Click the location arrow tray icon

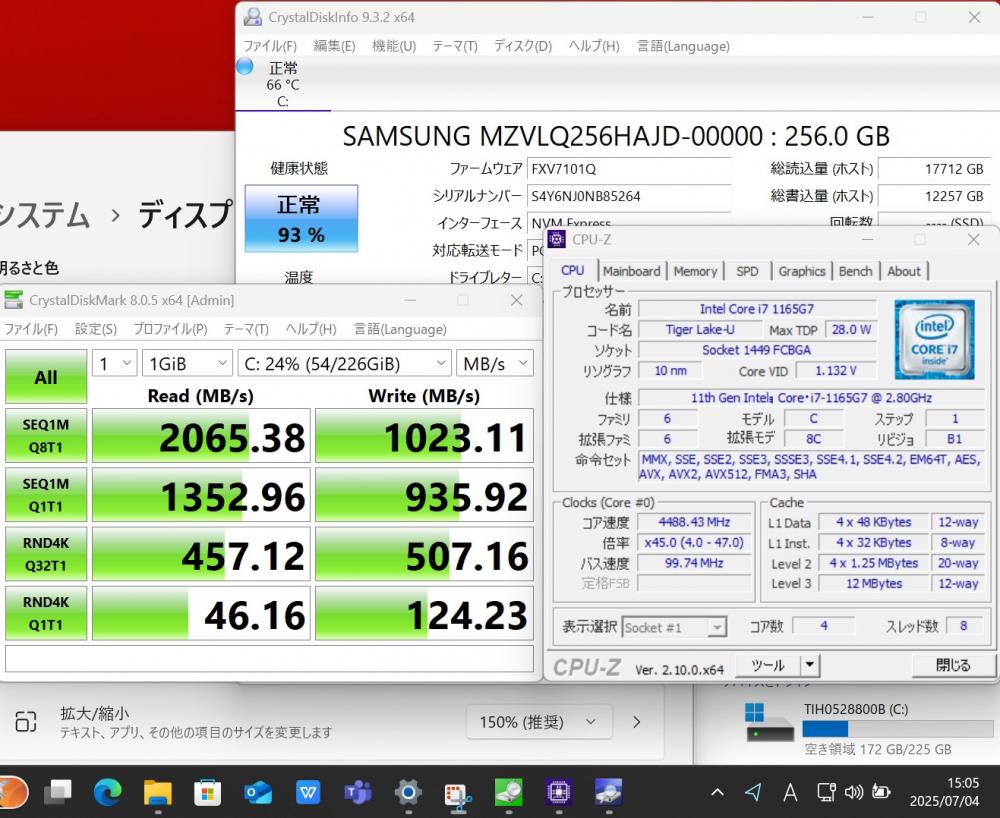coord(753,792)
